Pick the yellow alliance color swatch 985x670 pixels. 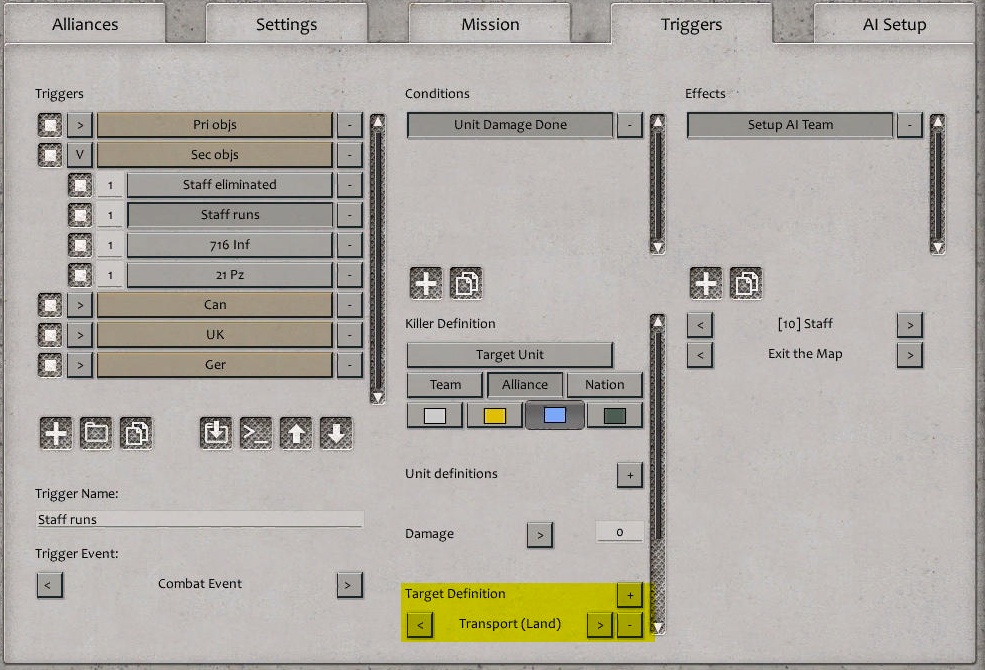tap(494, 414)
